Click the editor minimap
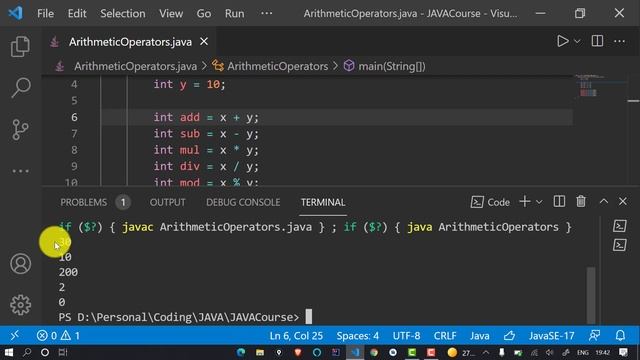Image resolution: width=640 pixels, height=360 pixels. tap(589, 86)
